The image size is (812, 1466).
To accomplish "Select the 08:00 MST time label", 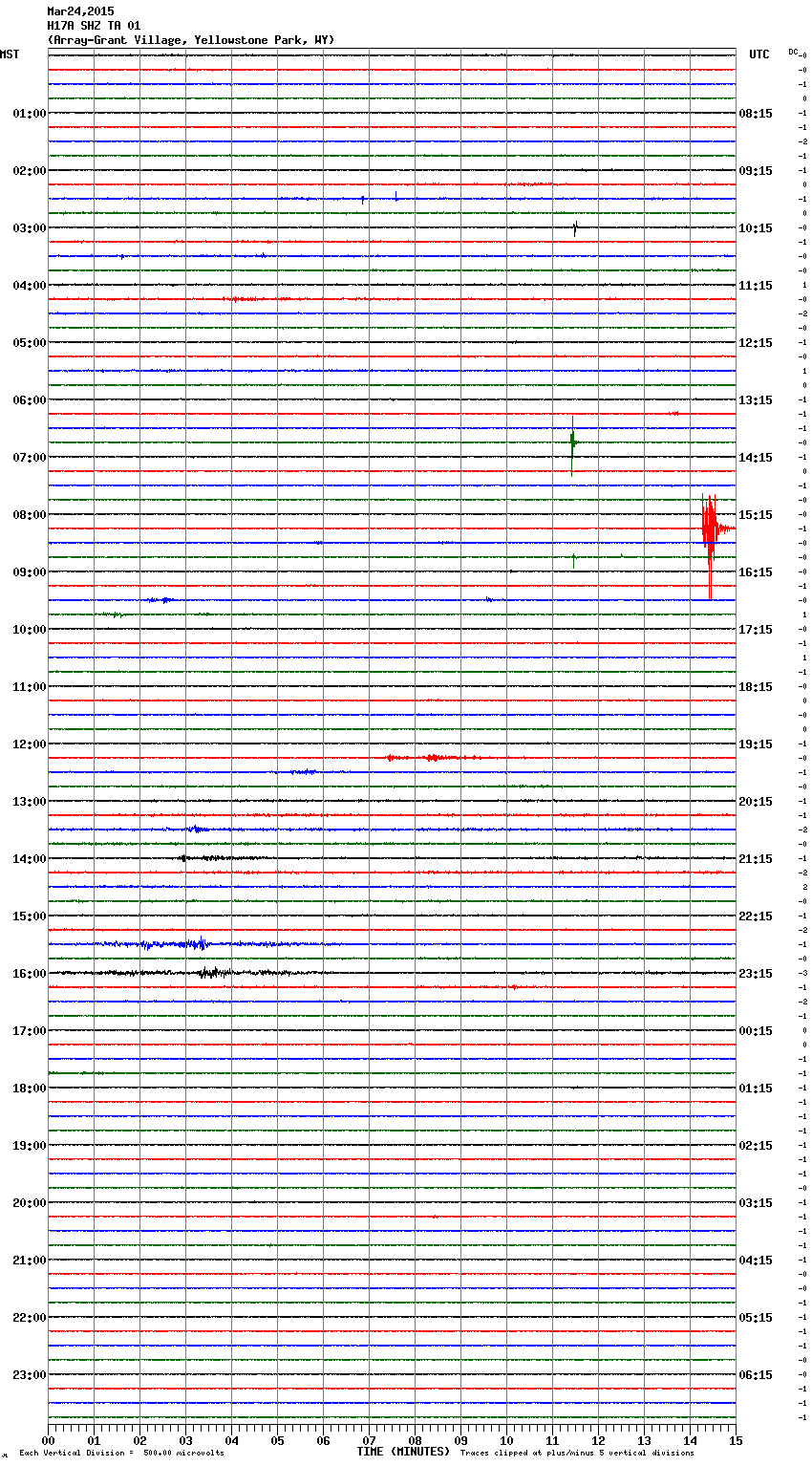I will [30, 515].
